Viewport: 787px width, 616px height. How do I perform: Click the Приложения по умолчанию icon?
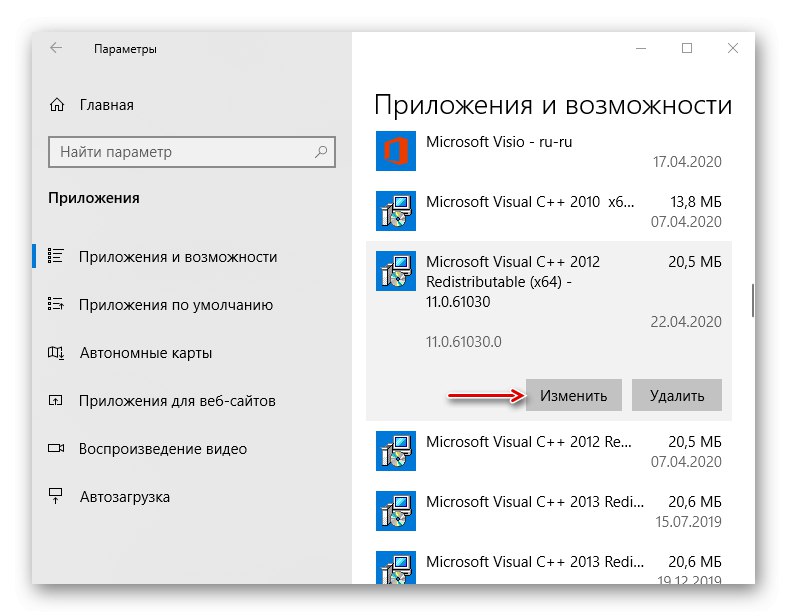(55, 304)
